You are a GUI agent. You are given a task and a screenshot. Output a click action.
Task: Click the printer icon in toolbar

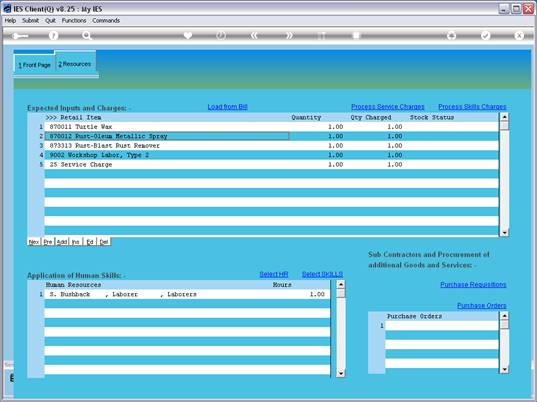452,35
